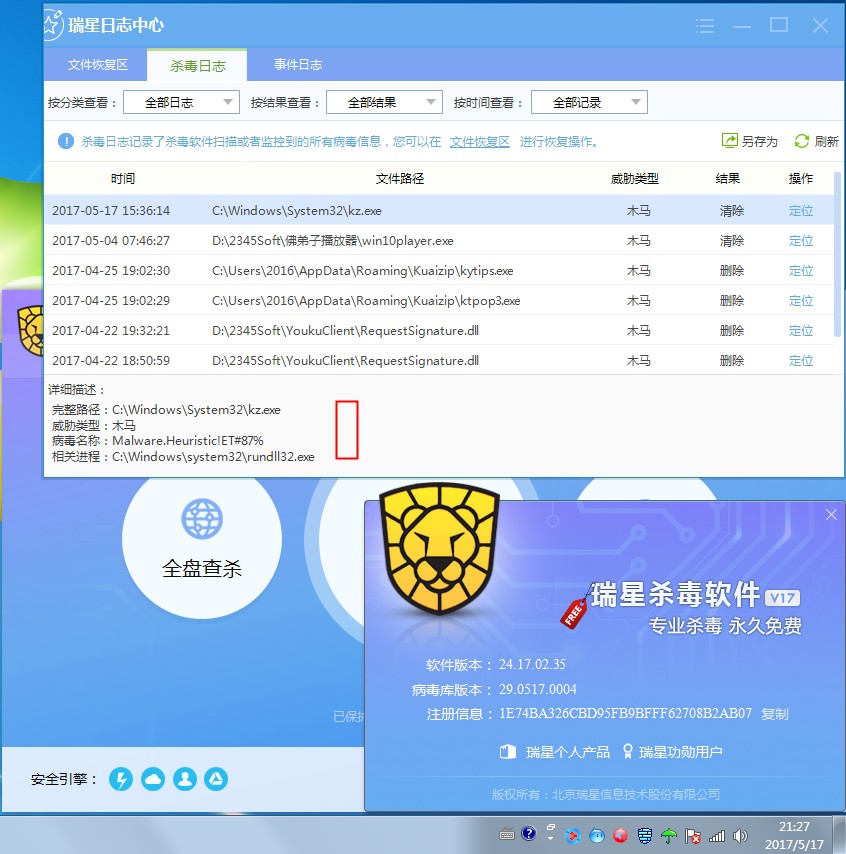
Task: Click the Youku-style red arrow tray icon
Action: [x=573, y=835]
